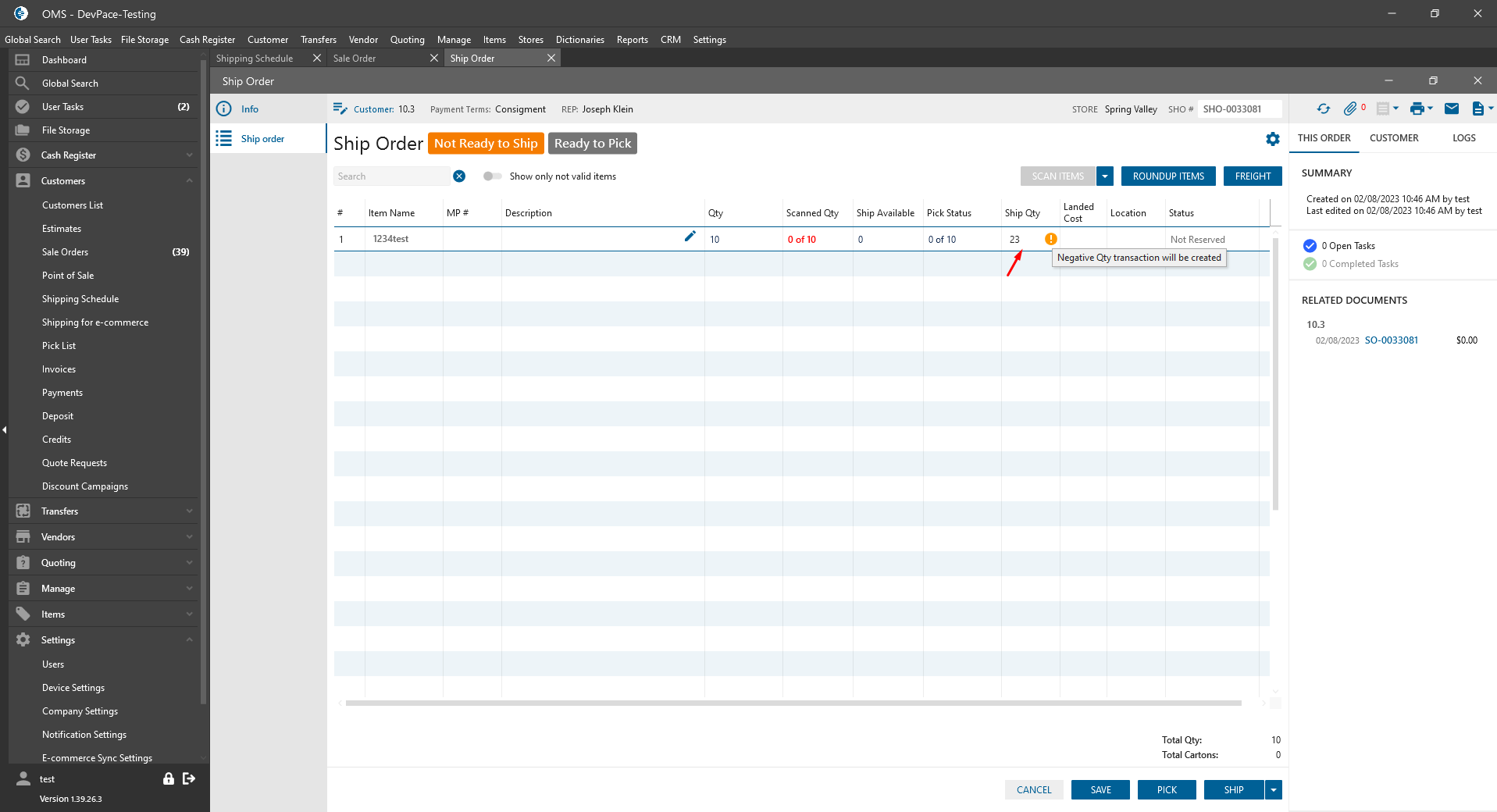
Task: Click the ROUNDUP ITEMS button
Action: click(x=1168, y=176)
